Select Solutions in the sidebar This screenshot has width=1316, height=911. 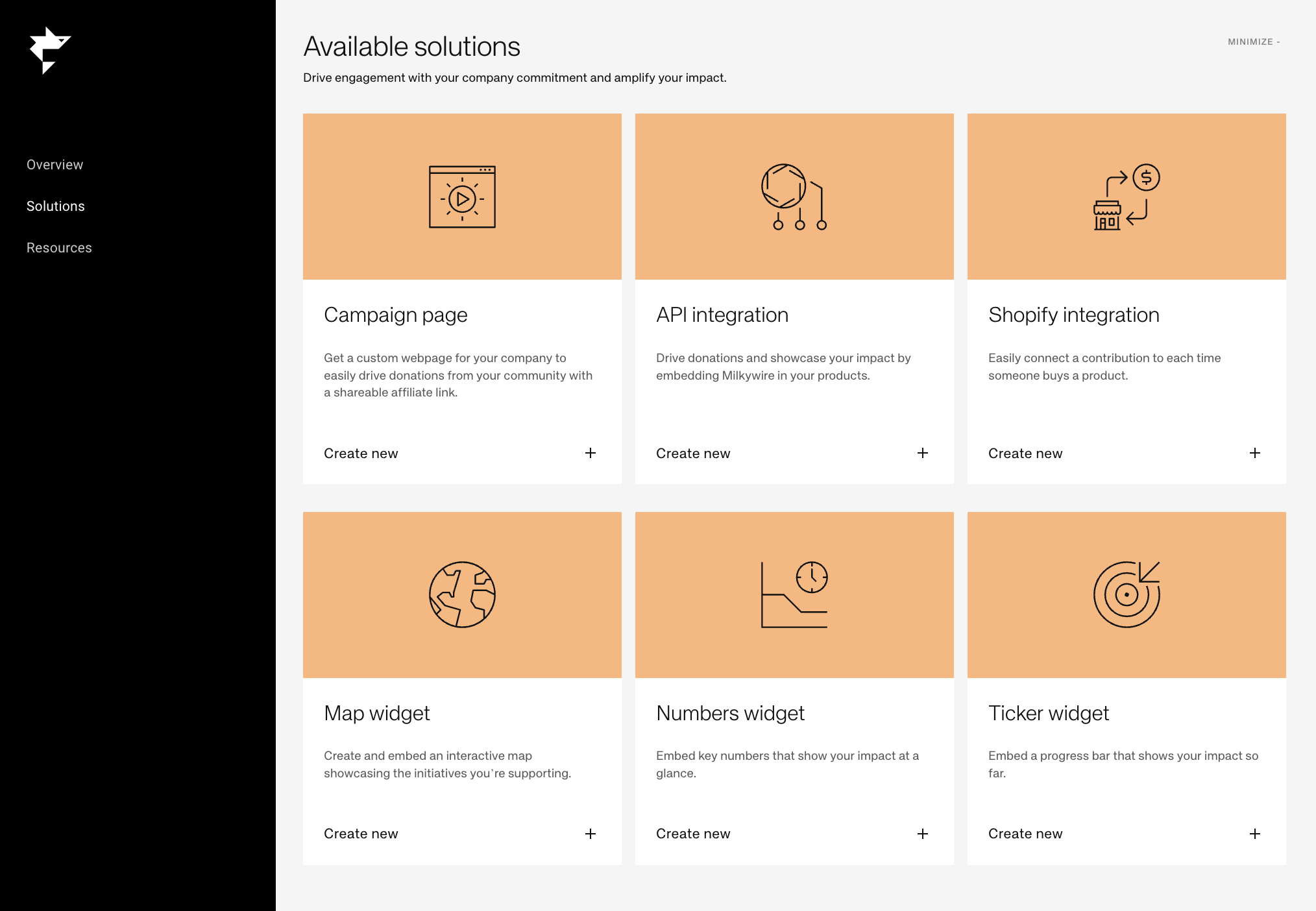(55, 206)
